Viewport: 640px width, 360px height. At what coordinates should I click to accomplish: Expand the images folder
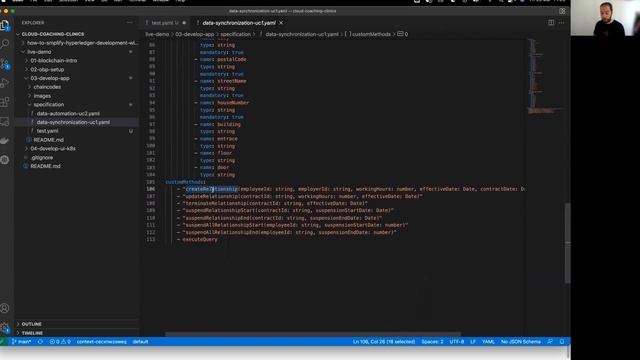click(x=42, y=96)
